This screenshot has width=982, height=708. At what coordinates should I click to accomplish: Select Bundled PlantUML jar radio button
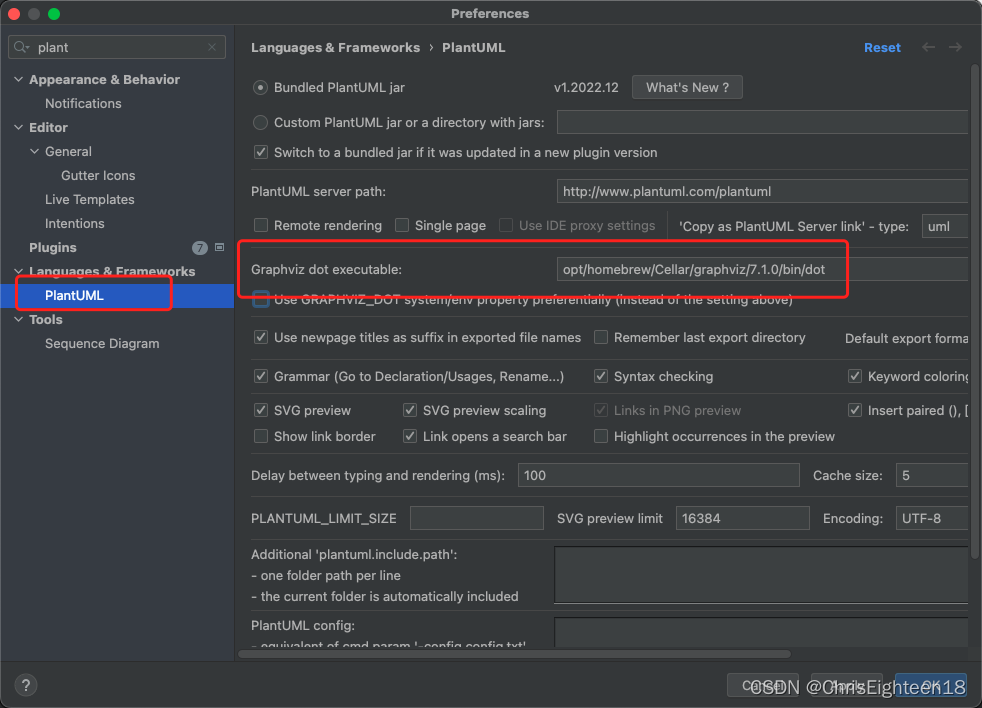(x=261, y=88)
